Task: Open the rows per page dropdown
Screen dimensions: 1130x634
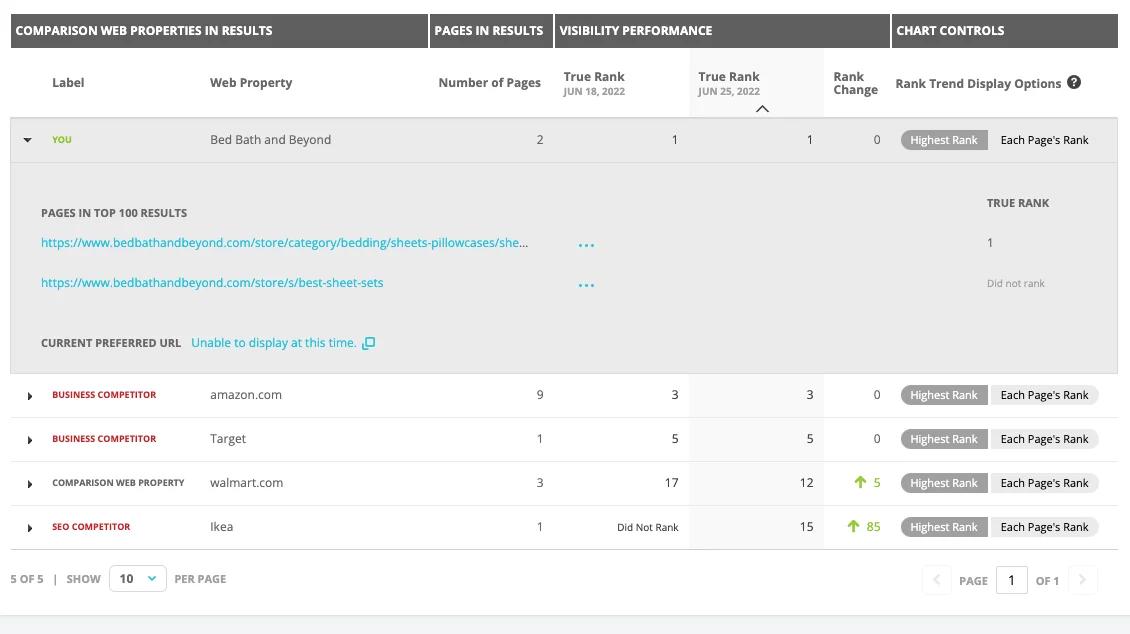Action: pos(137,579)
